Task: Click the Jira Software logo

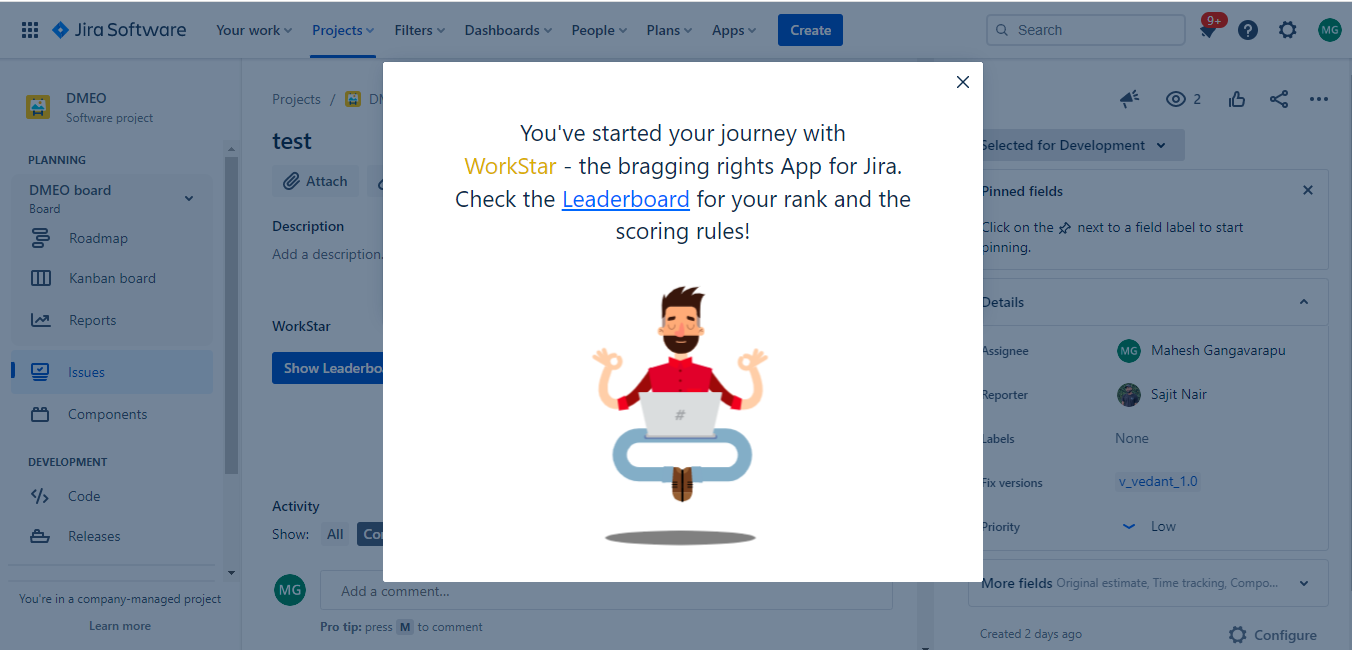Action: (x=119, y=30)
